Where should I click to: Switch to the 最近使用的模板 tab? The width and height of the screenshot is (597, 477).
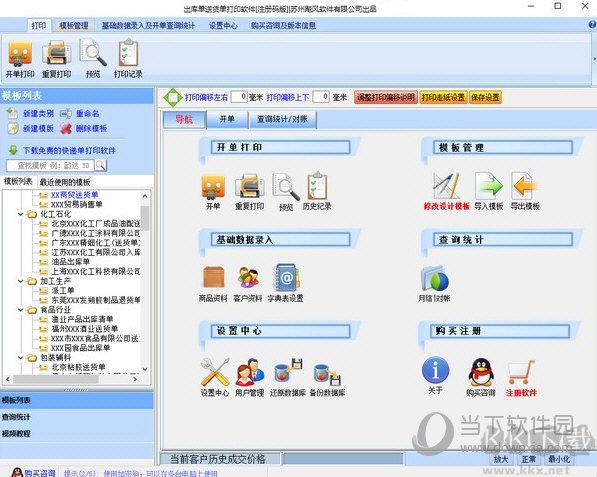point(65,182)
